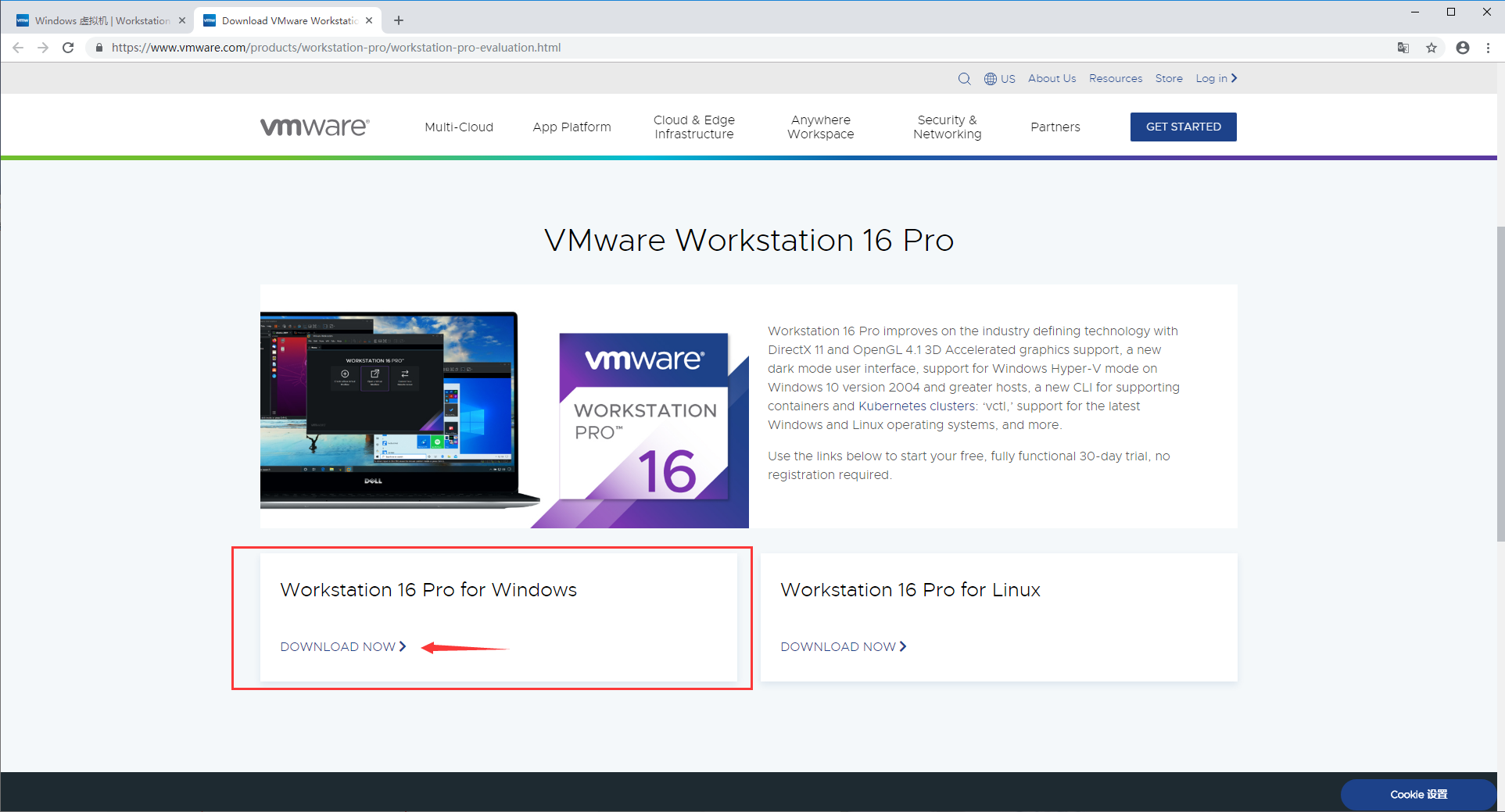Expand the Security & Networking menu
This screenshot has height=812, width=1505.
click(947, 127)
